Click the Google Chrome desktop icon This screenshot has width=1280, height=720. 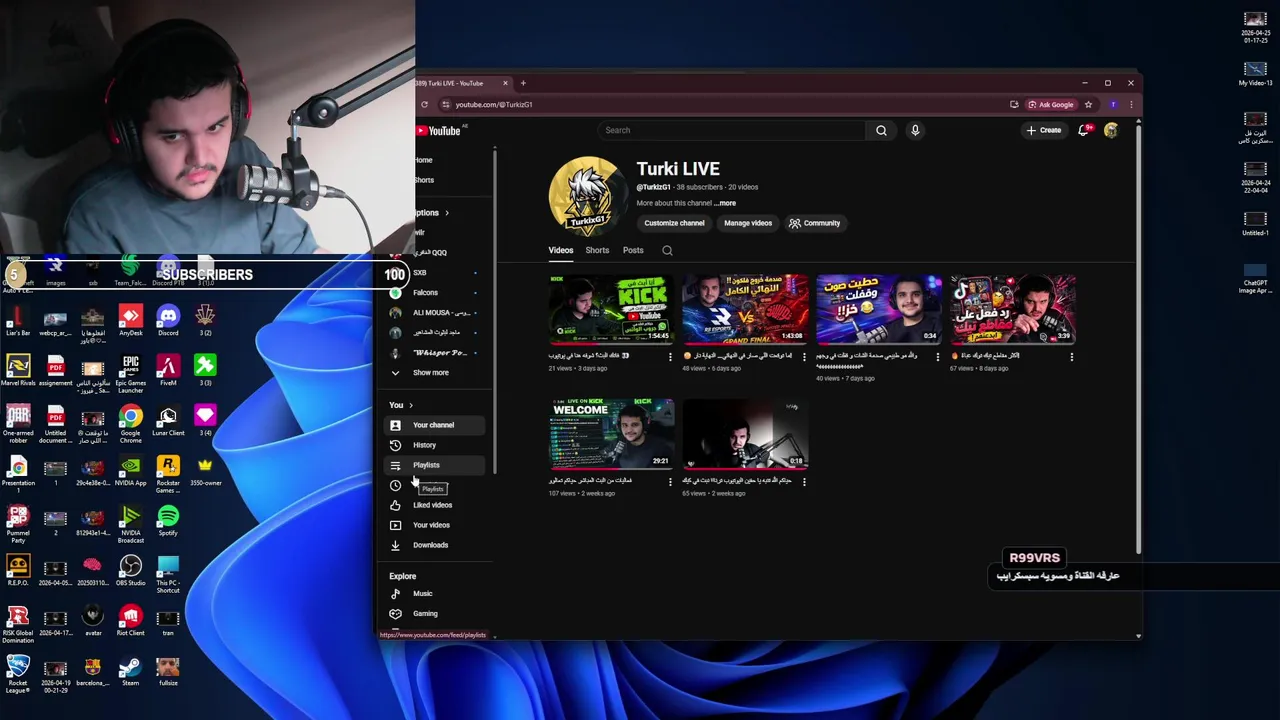[x=130, y=423]
